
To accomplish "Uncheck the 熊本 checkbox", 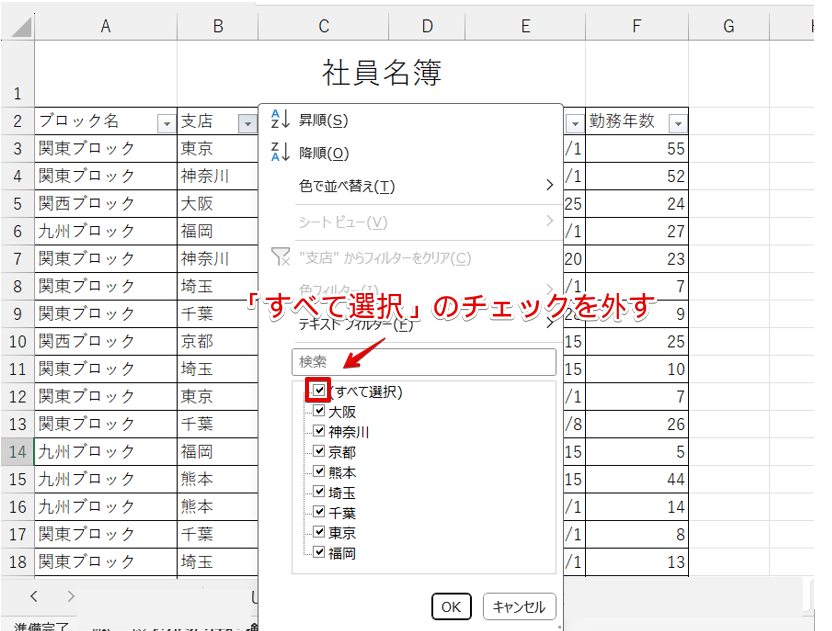I will [319, 471].
